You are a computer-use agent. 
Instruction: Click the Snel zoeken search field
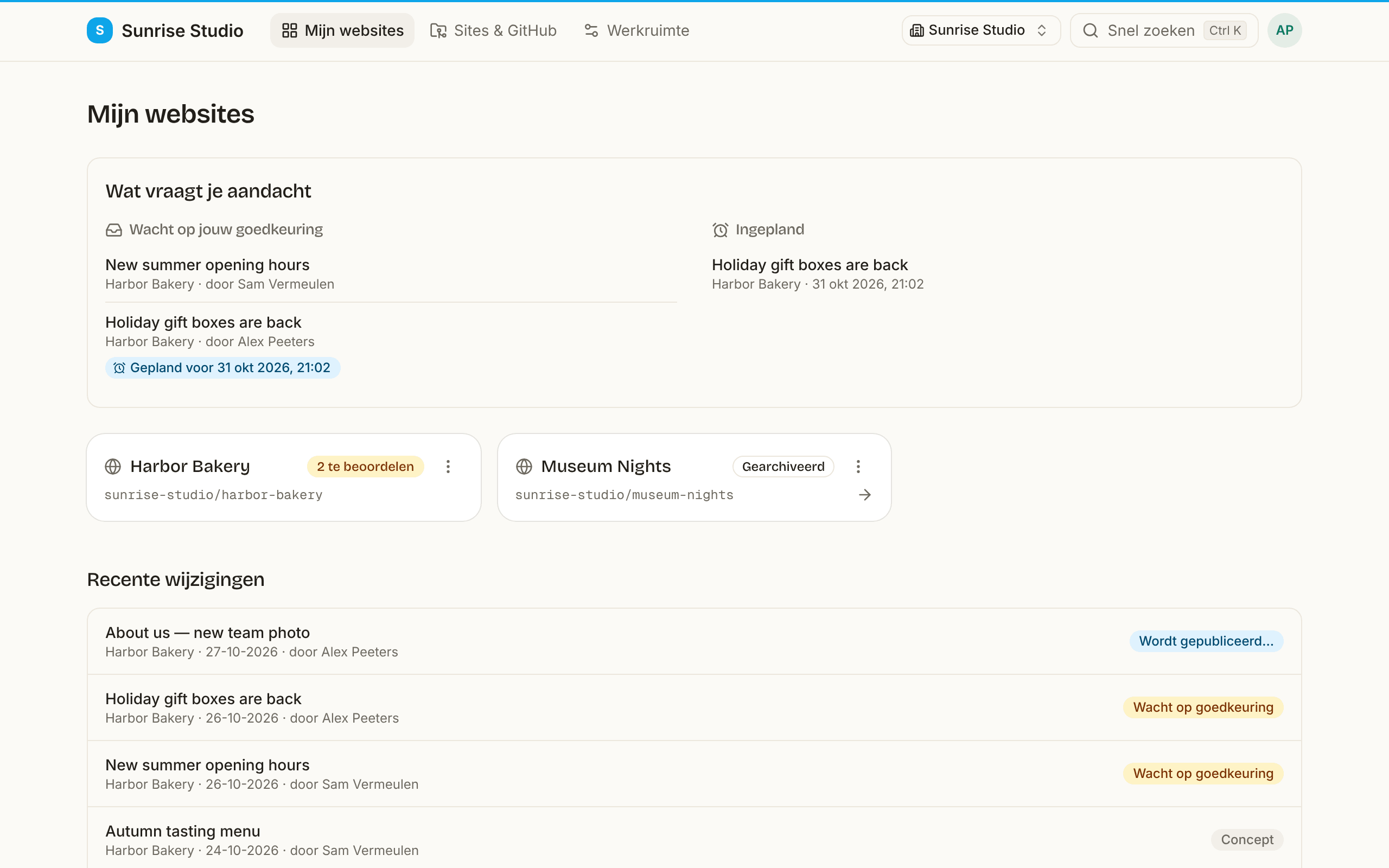pos(1163,30)
